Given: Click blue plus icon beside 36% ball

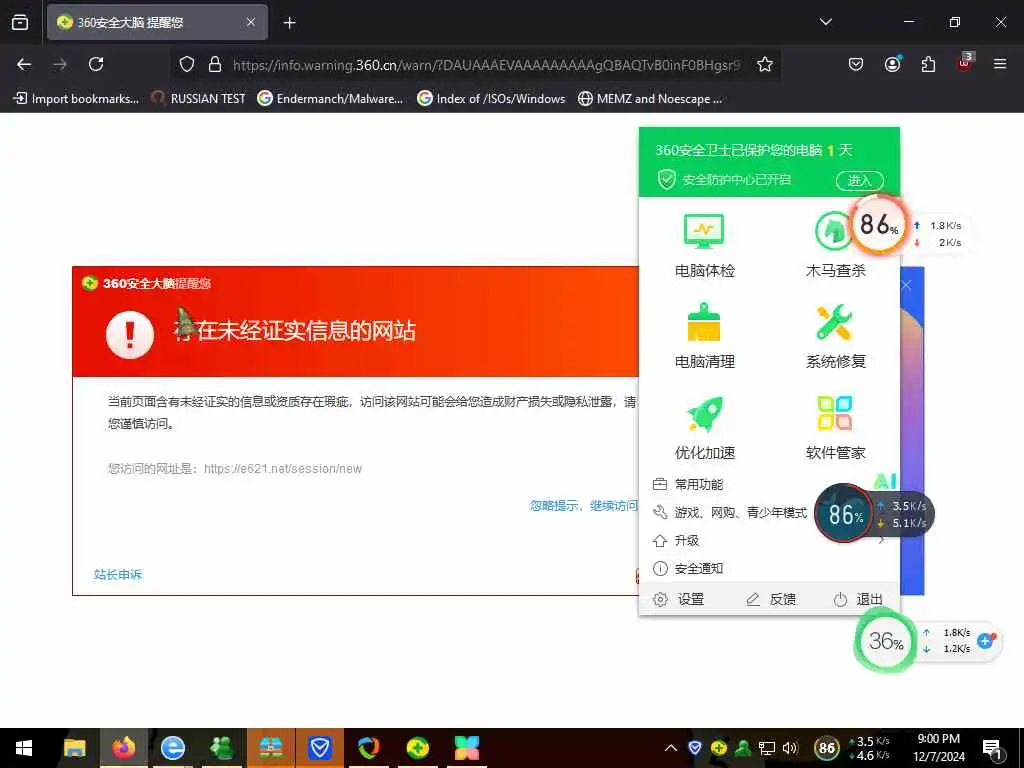Looking at the screenshot, I should pos(986,641).
